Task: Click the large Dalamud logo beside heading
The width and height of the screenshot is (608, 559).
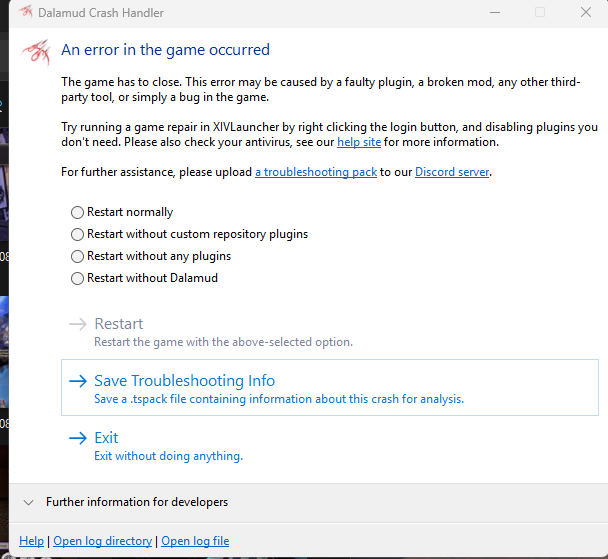Action: (x=36, y=52)
